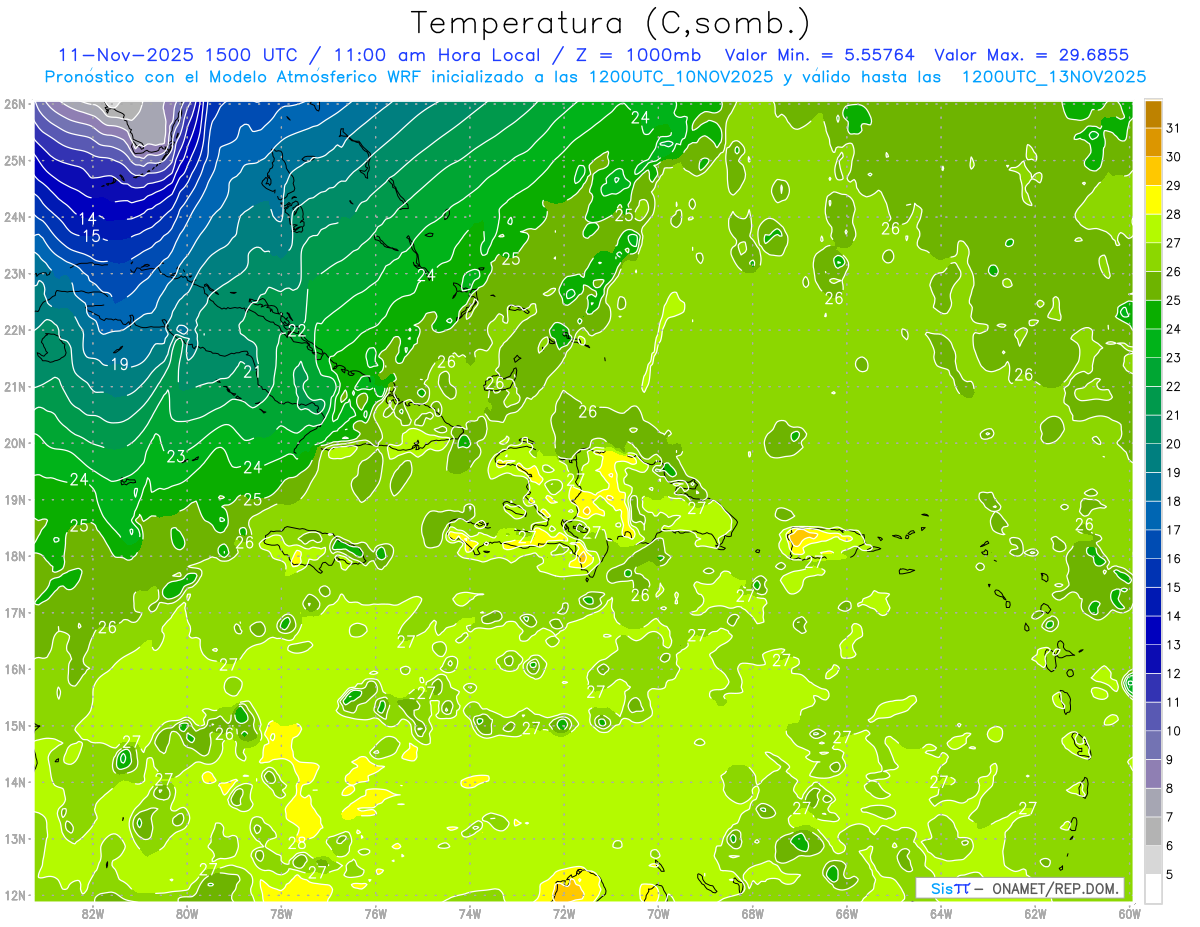Click the 78W longitude axis label
This screenshot has height=927, width=1200.
pos(281,912)
